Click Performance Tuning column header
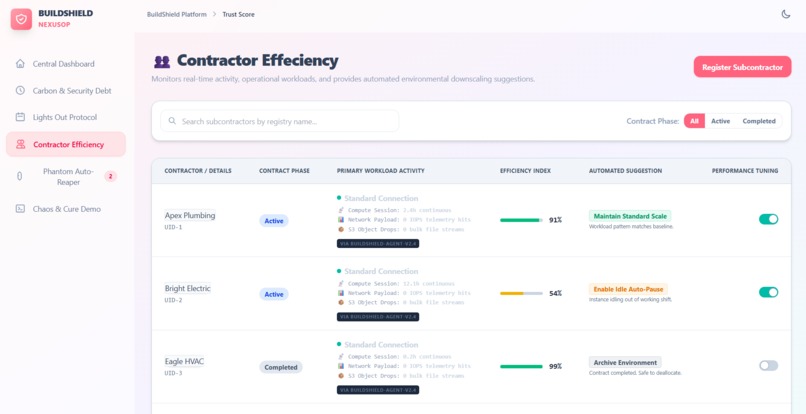The width and height of the screenshot is (806, 414). click(x=745, y=171)
